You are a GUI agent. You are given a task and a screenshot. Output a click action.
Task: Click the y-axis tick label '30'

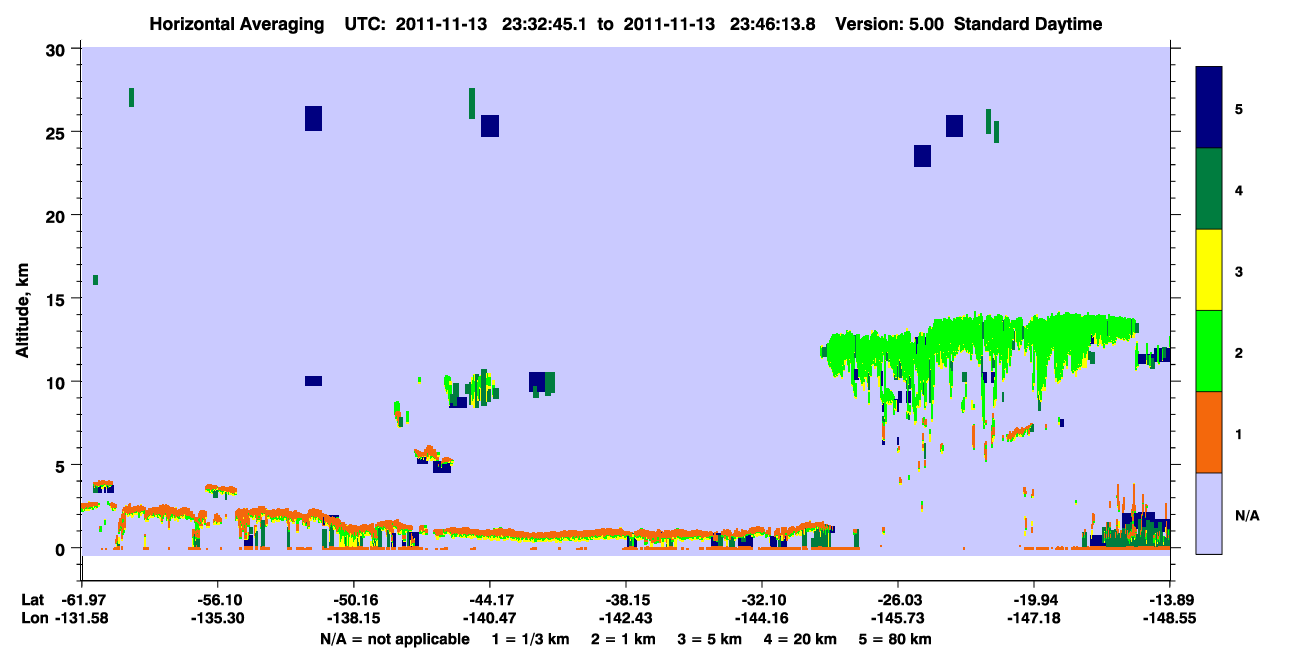tap(58, 50)
